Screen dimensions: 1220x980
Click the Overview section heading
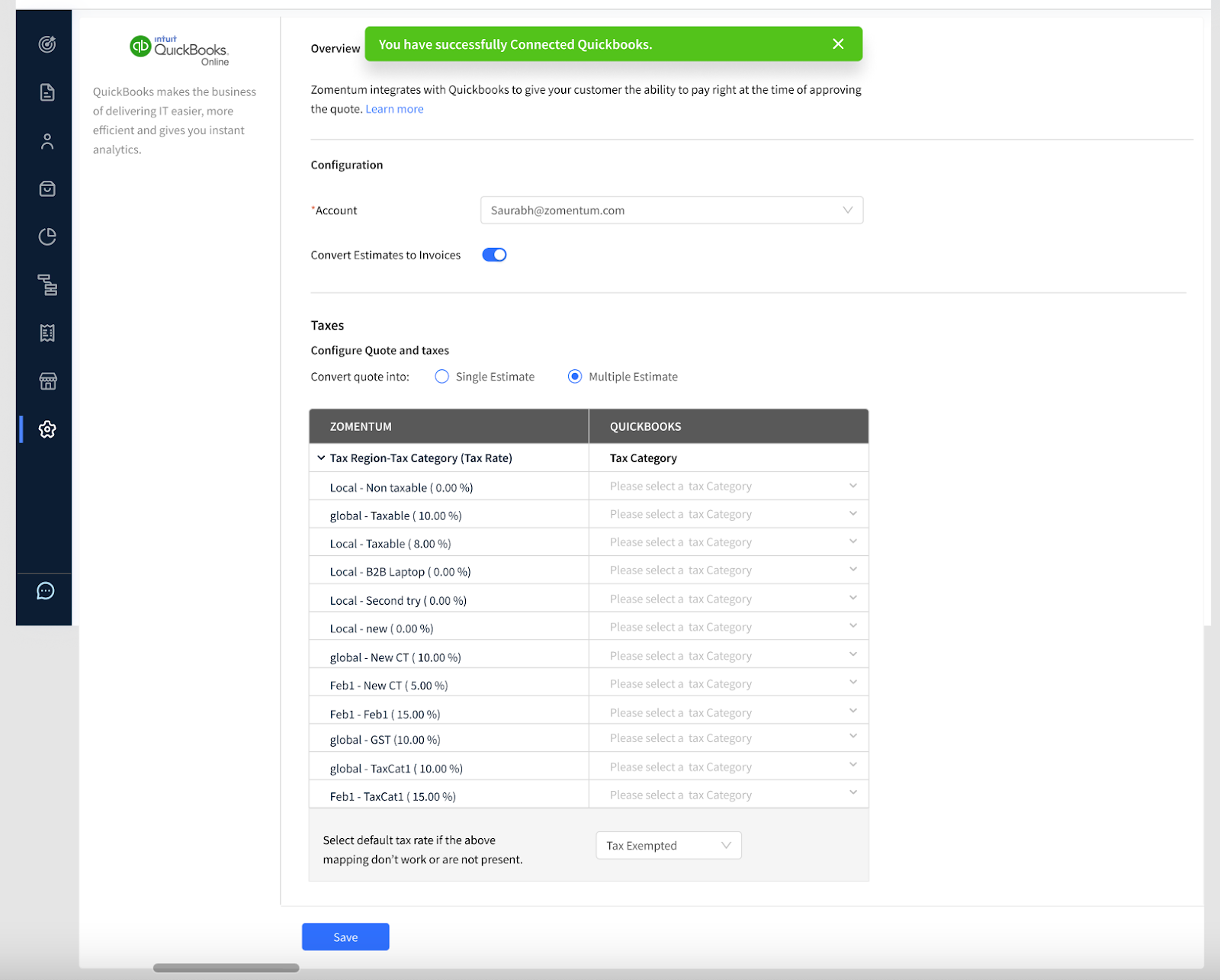(335, 48)
